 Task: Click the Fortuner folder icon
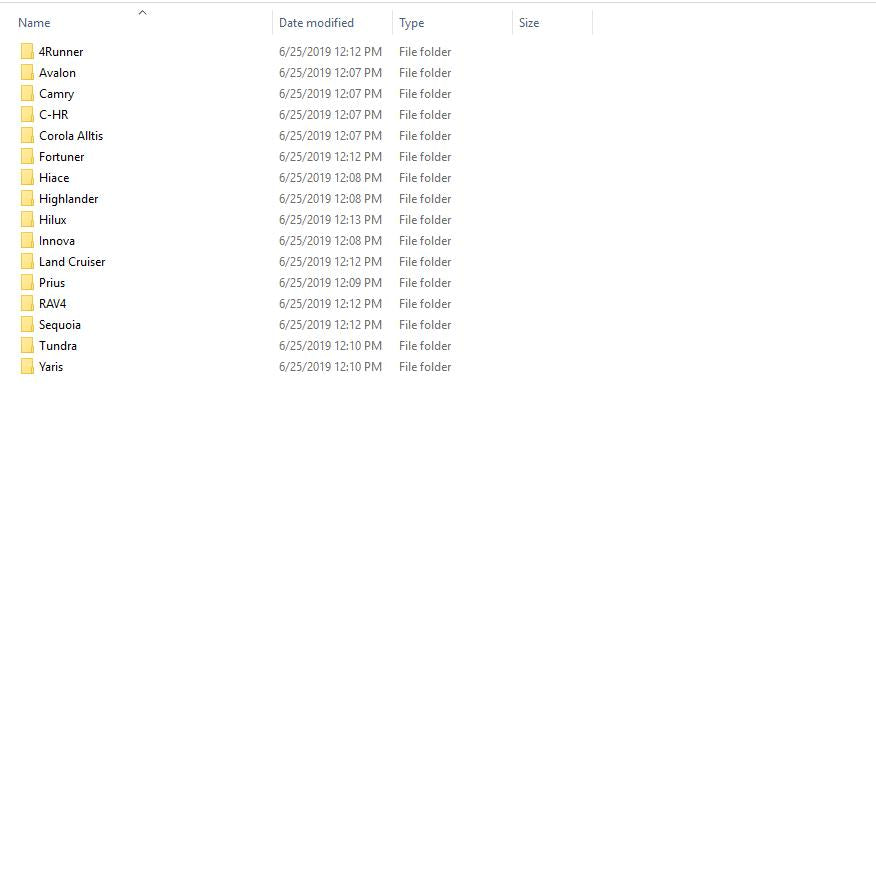click(27, 157)
